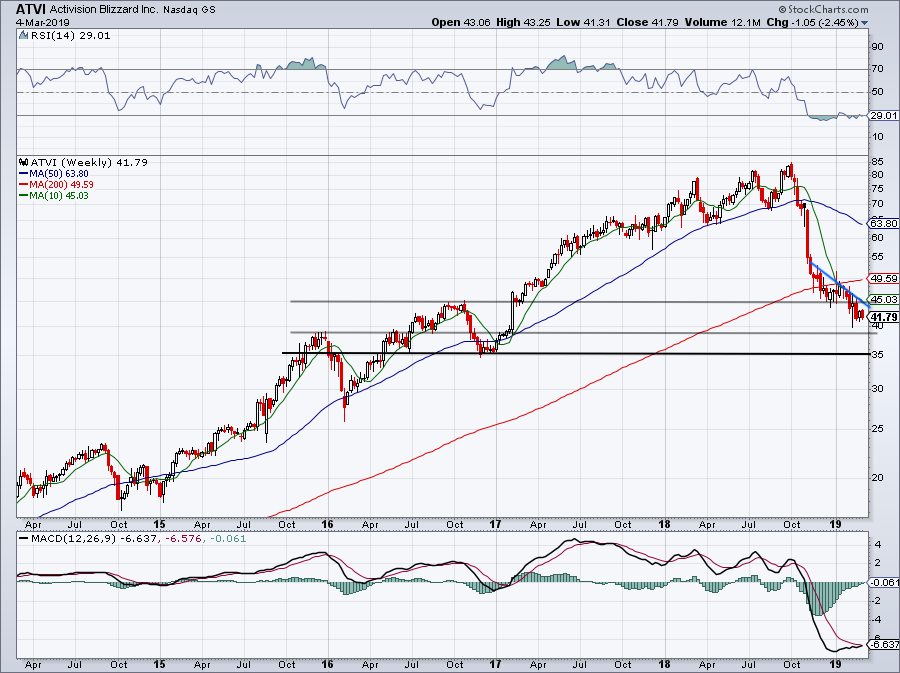The height and width of the screenshot is (673, 900).
Task: Click the 85 price level on right axis
Action: 878,162
